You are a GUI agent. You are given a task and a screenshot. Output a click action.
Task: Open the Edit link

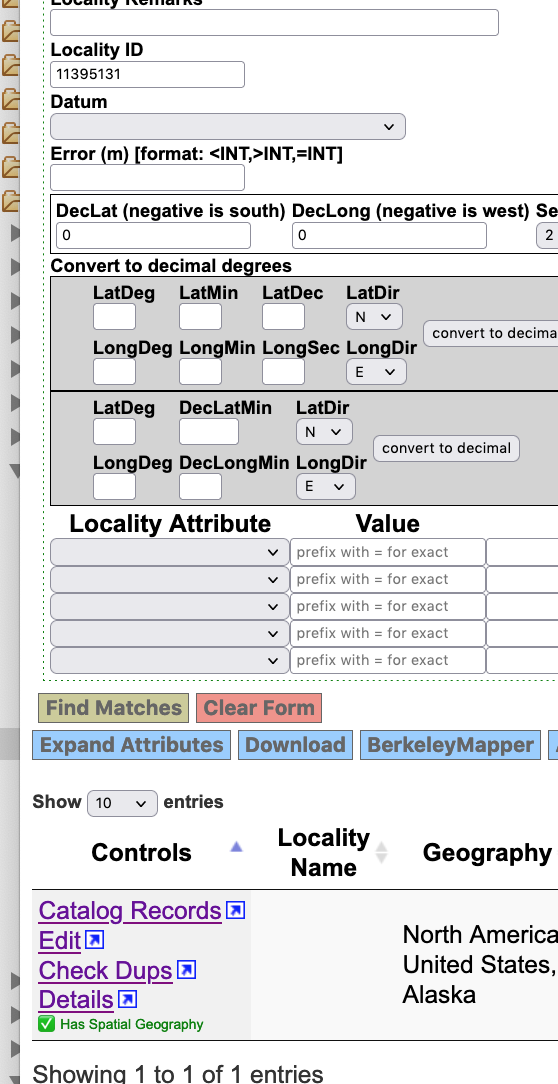coord(60,940)
